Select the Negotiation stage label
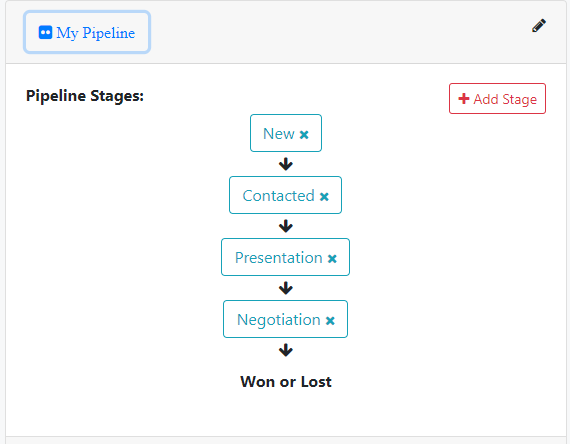 pos(278,320)
